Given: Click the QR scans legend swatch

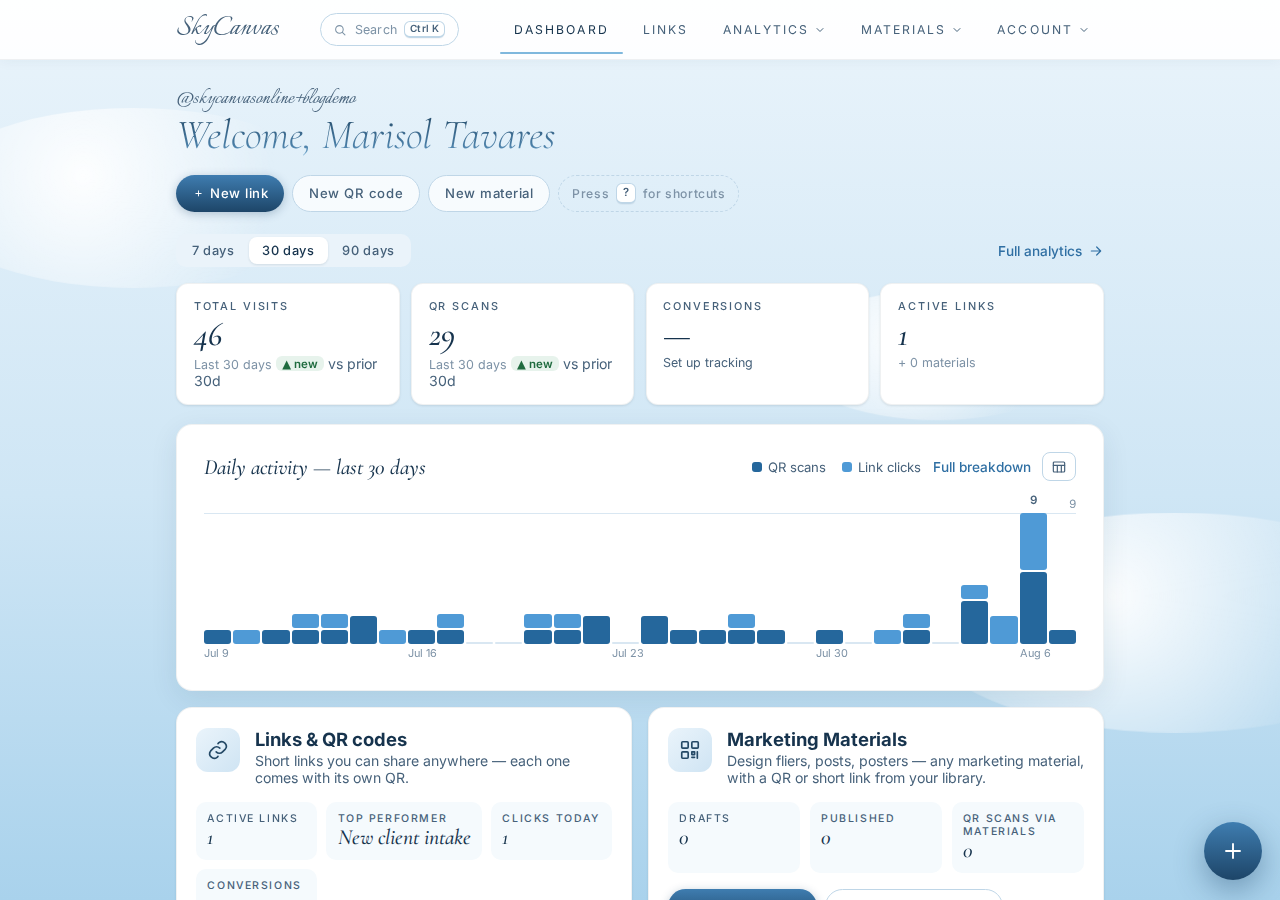Looking at the screenshot, I should [x=757, y=467].
